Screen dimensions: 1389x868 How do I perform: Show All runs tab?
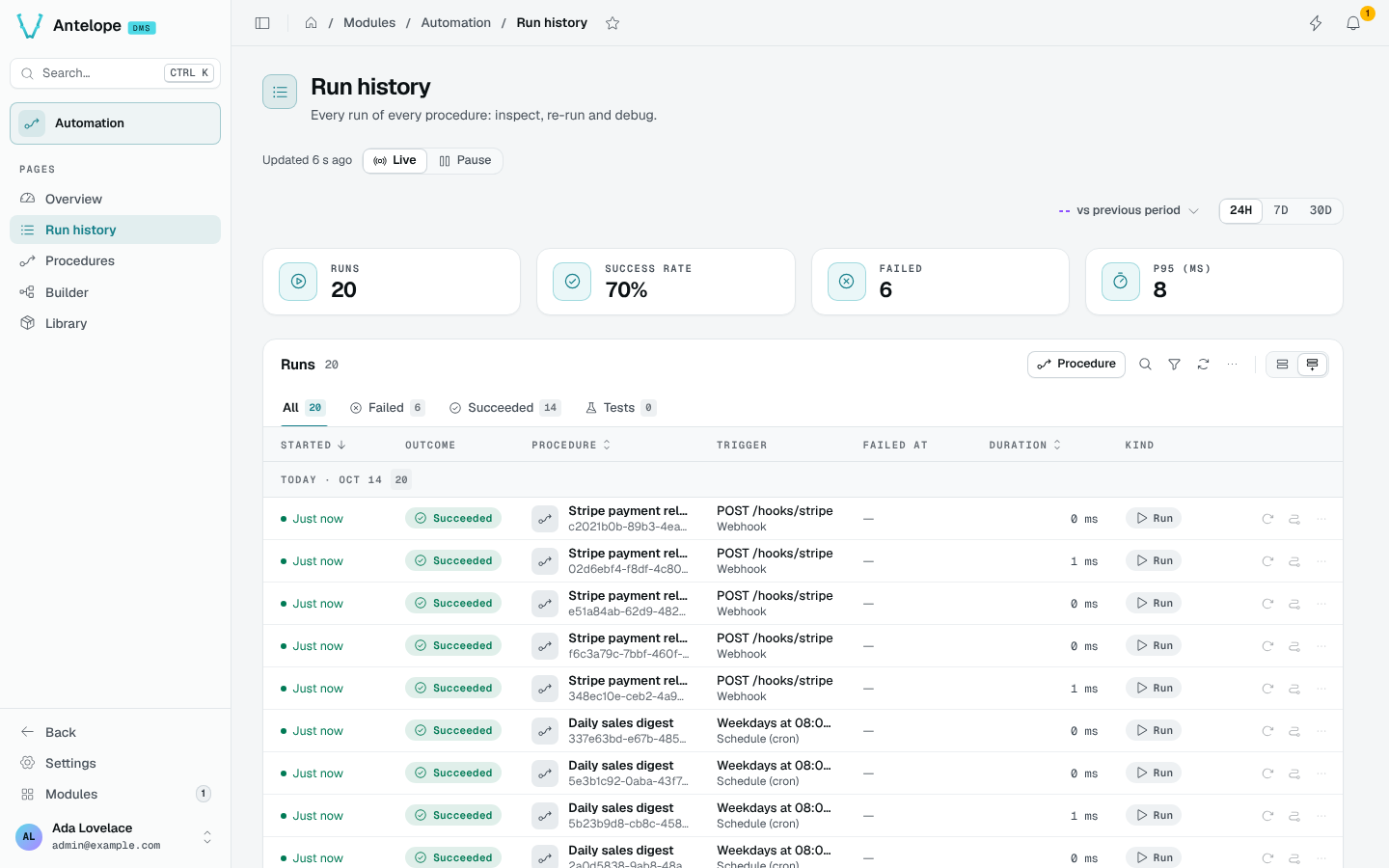304,408
